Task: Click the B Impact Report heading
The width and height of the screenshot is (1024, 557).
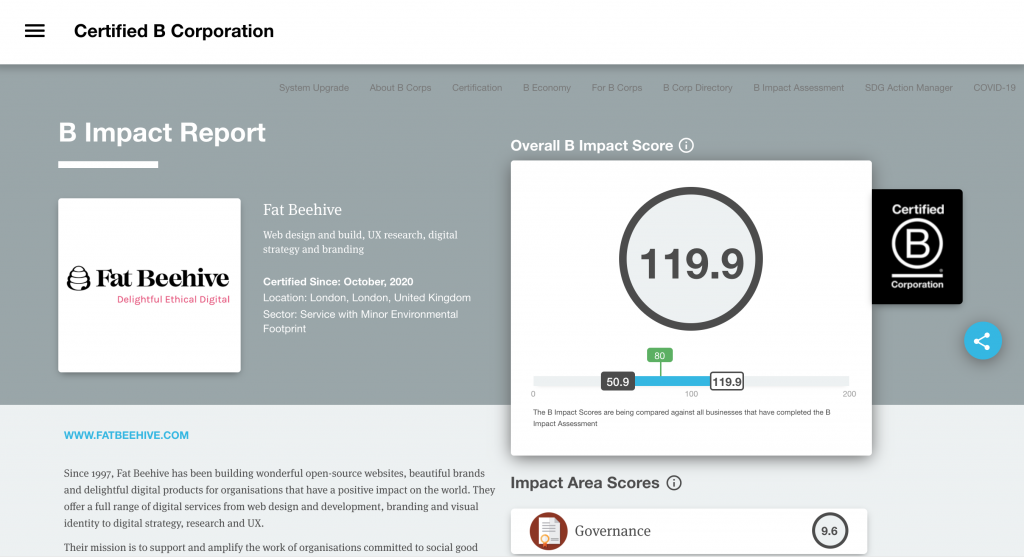Action: pos(162,133)
